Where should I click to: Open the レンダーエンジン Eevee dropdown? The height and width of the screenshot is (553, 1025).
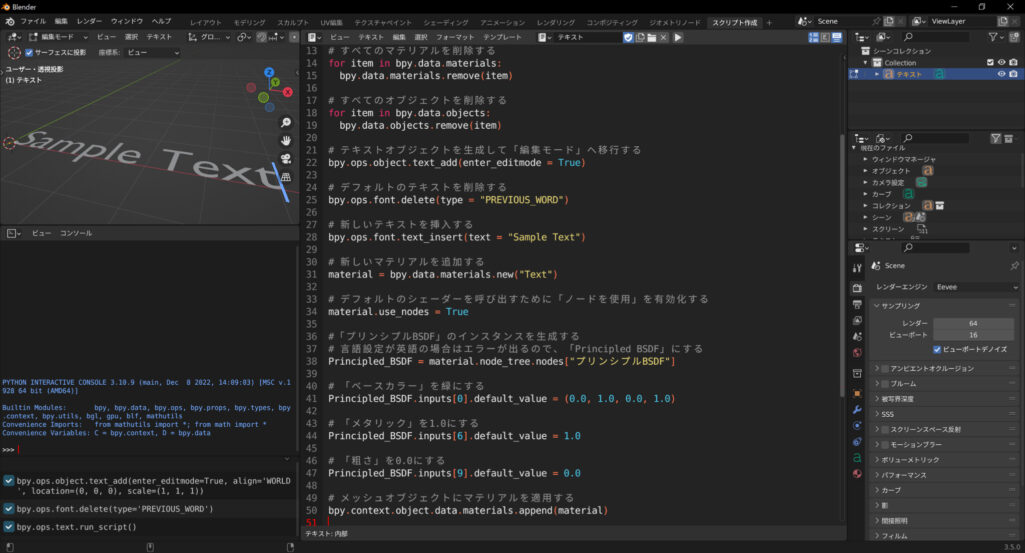click(x=977, y=287)
